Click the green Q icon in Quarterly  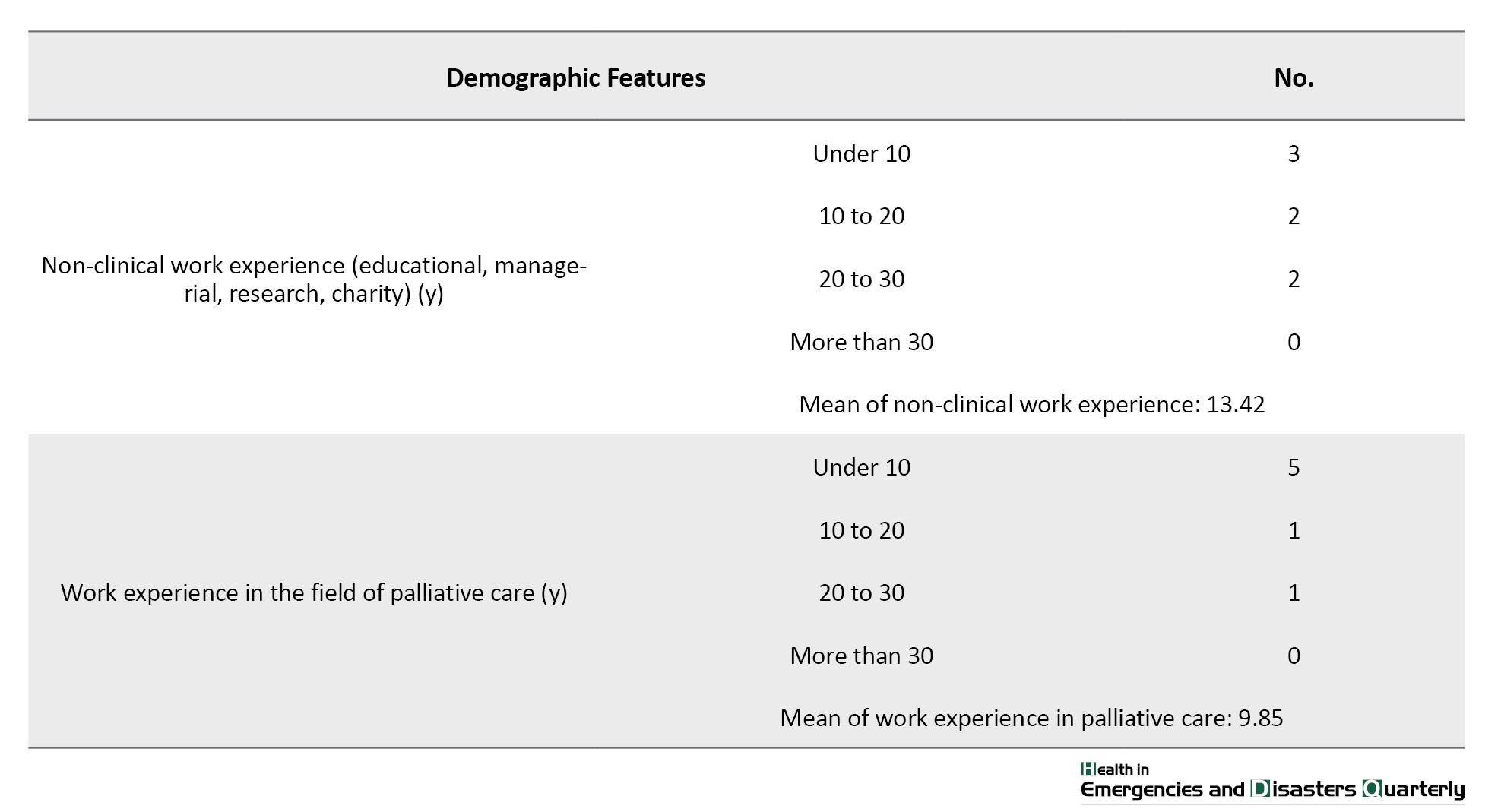tap(1373, 789)
